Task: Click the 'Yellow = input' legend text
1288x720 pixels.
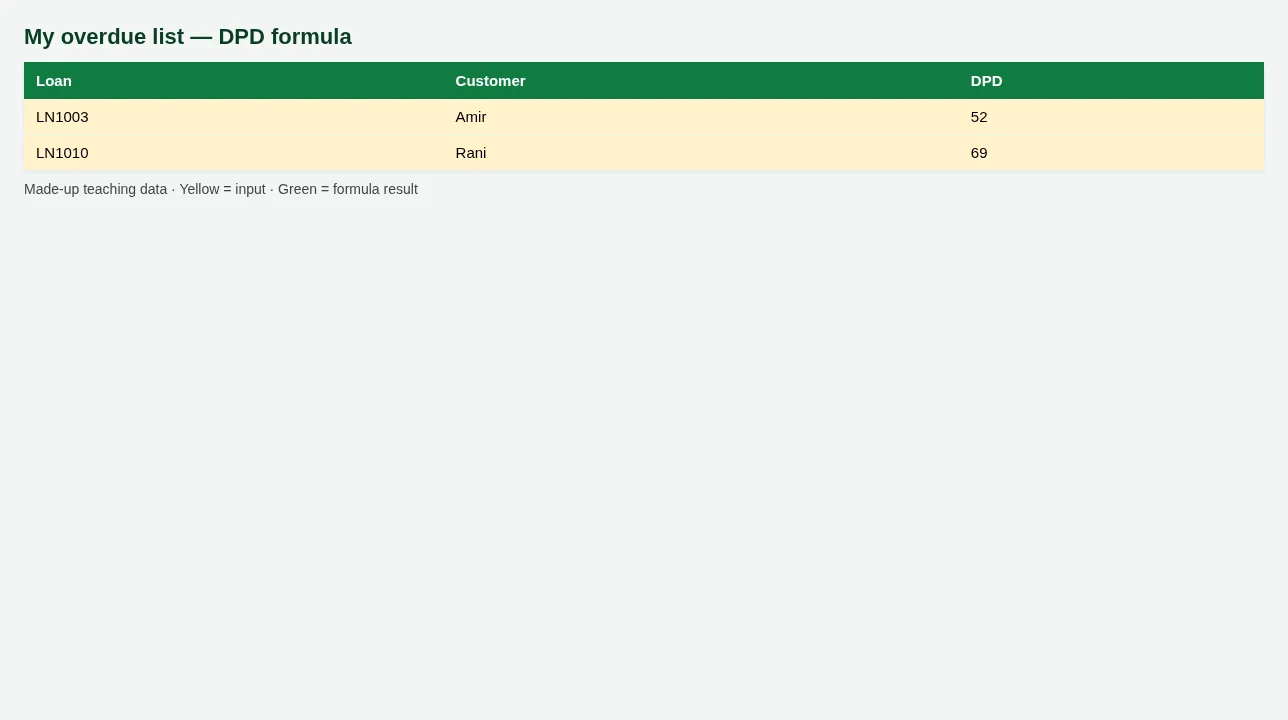Action: click(222, 189)
